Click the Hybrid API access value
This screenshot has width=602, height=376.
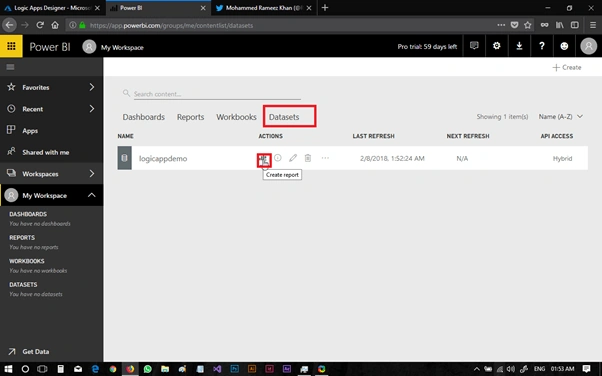tap(562, 158)
